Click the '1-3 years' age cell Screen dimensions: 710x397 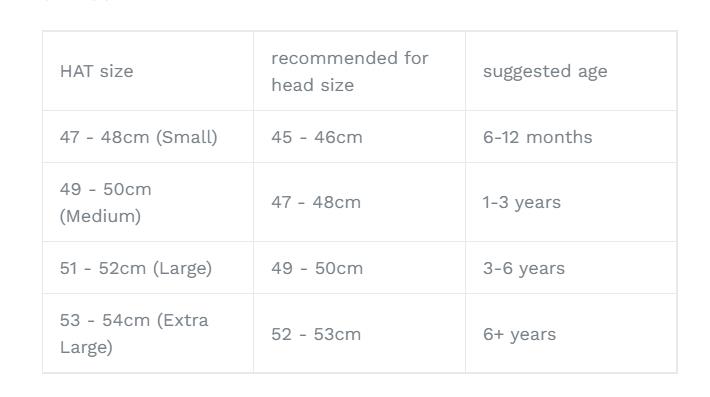571,202
